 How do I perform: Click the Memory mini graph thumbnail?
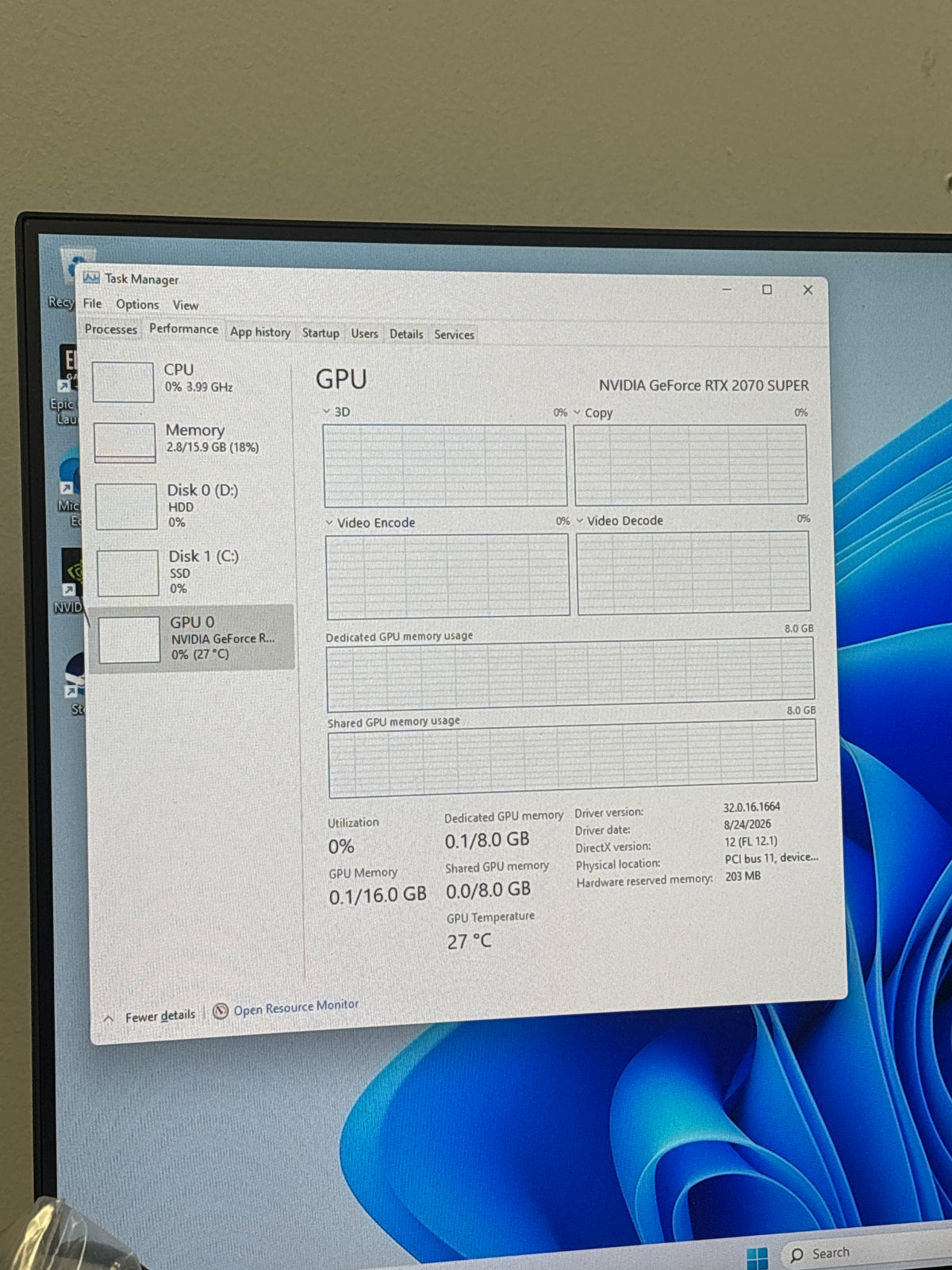pyautogui.click(x=125, y=442)
